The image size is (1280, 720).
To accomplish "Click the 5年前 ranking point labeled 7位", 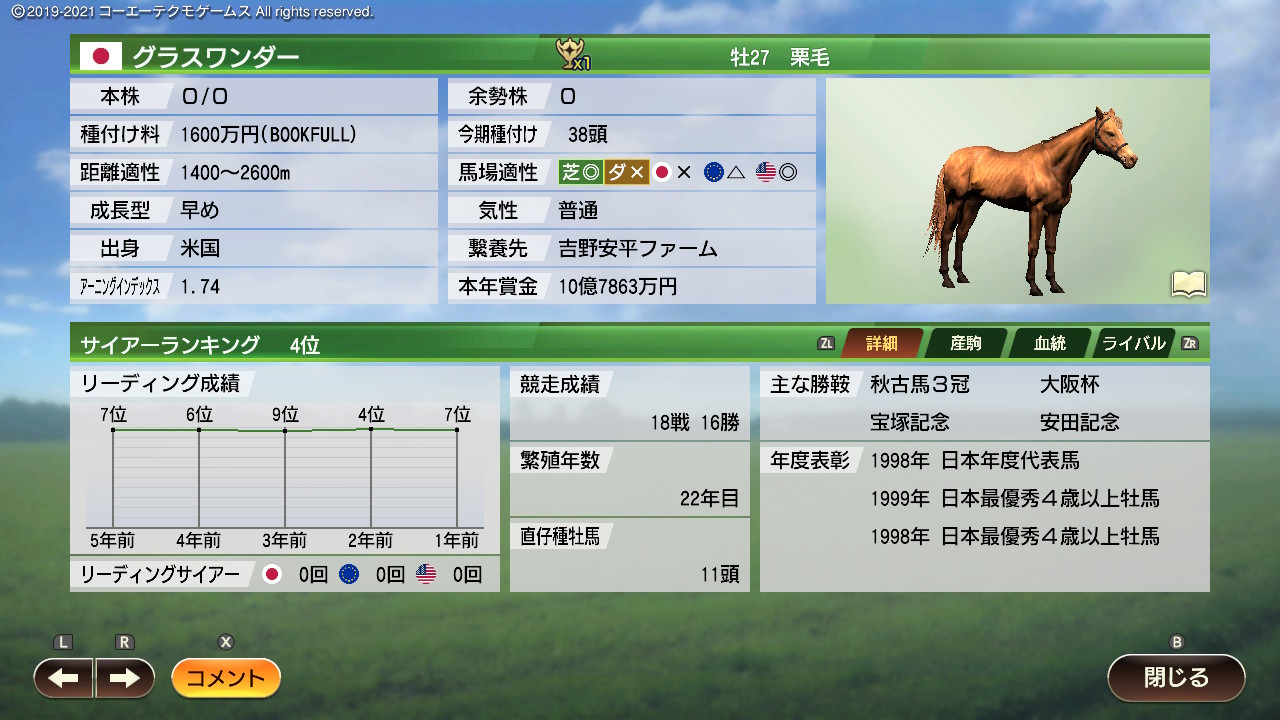I will 113,430.
